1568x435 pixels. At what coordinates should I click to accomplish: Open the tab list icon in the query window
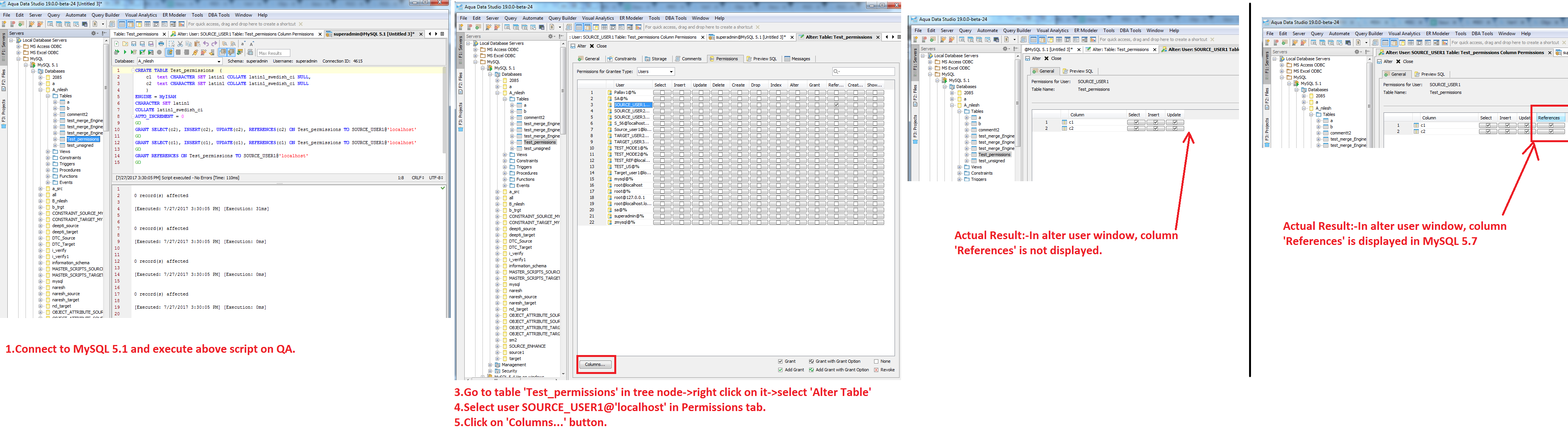[443, 34]
